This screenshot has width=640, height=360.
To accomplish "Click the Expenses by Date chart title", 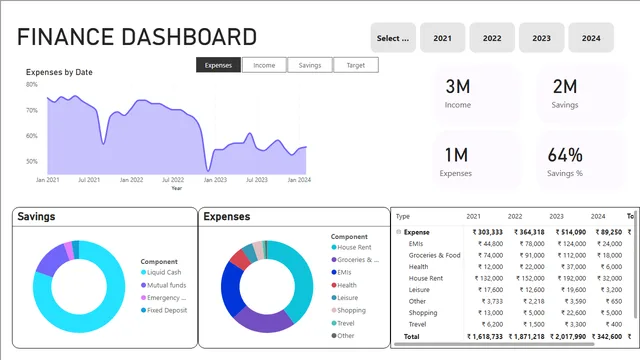I will pos(59,72).
